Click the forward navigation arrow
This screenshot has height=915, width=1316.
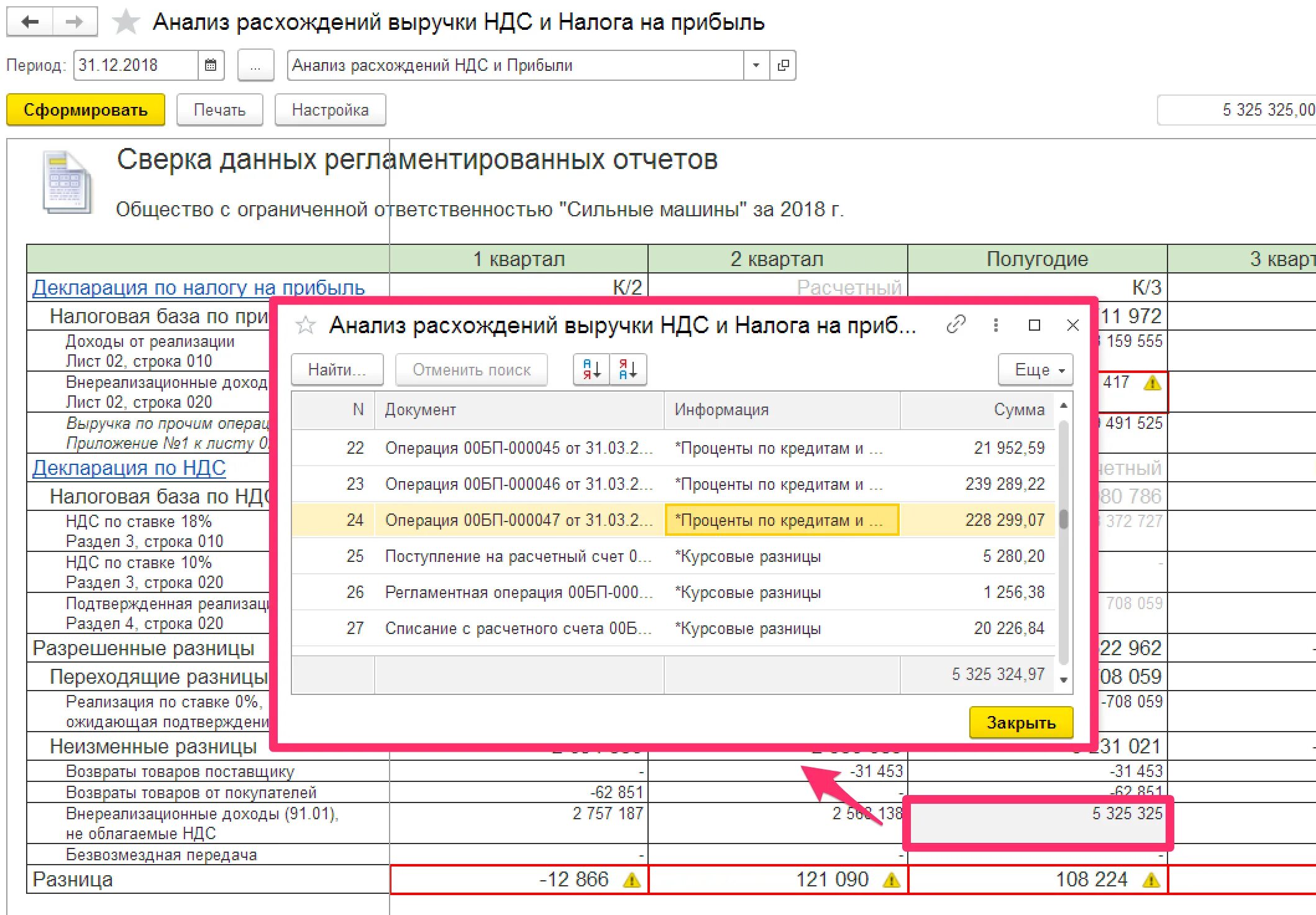pyautogui.click(x=75, y=22)
